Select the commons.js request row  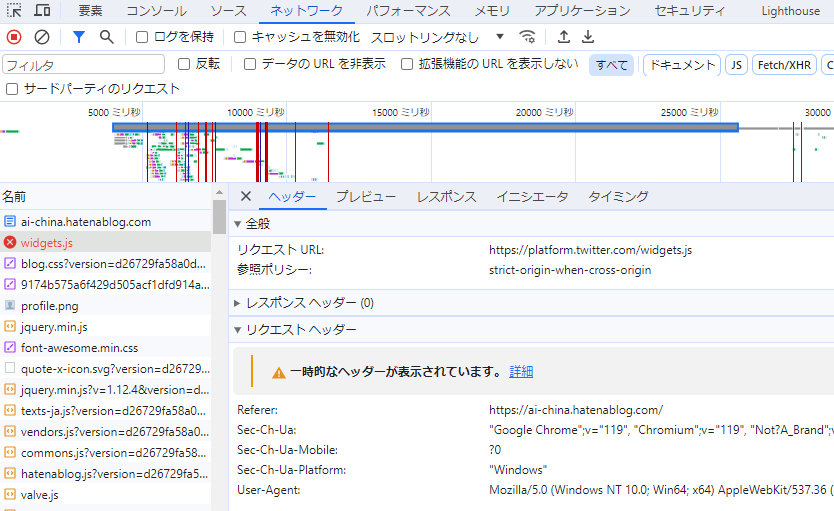(106, 452)
